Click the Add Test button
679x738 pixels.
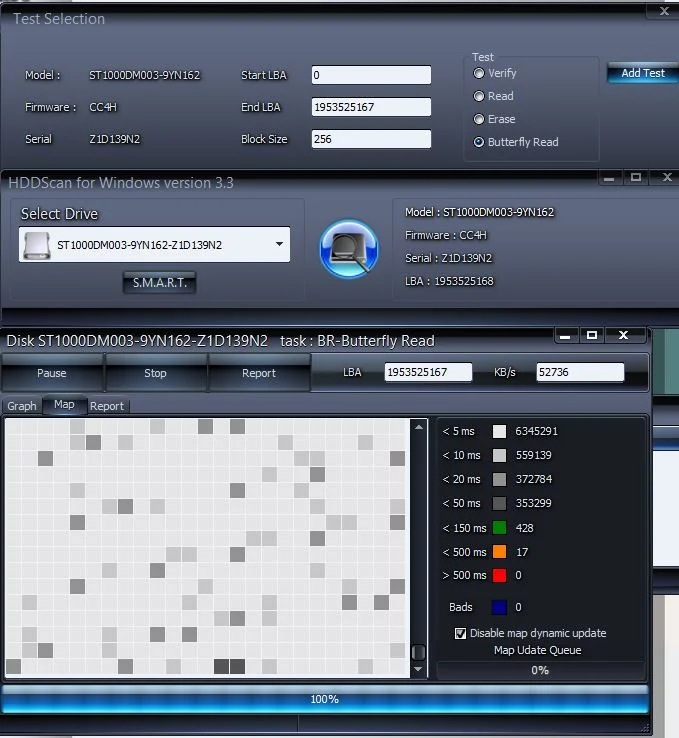coord(643,73)
